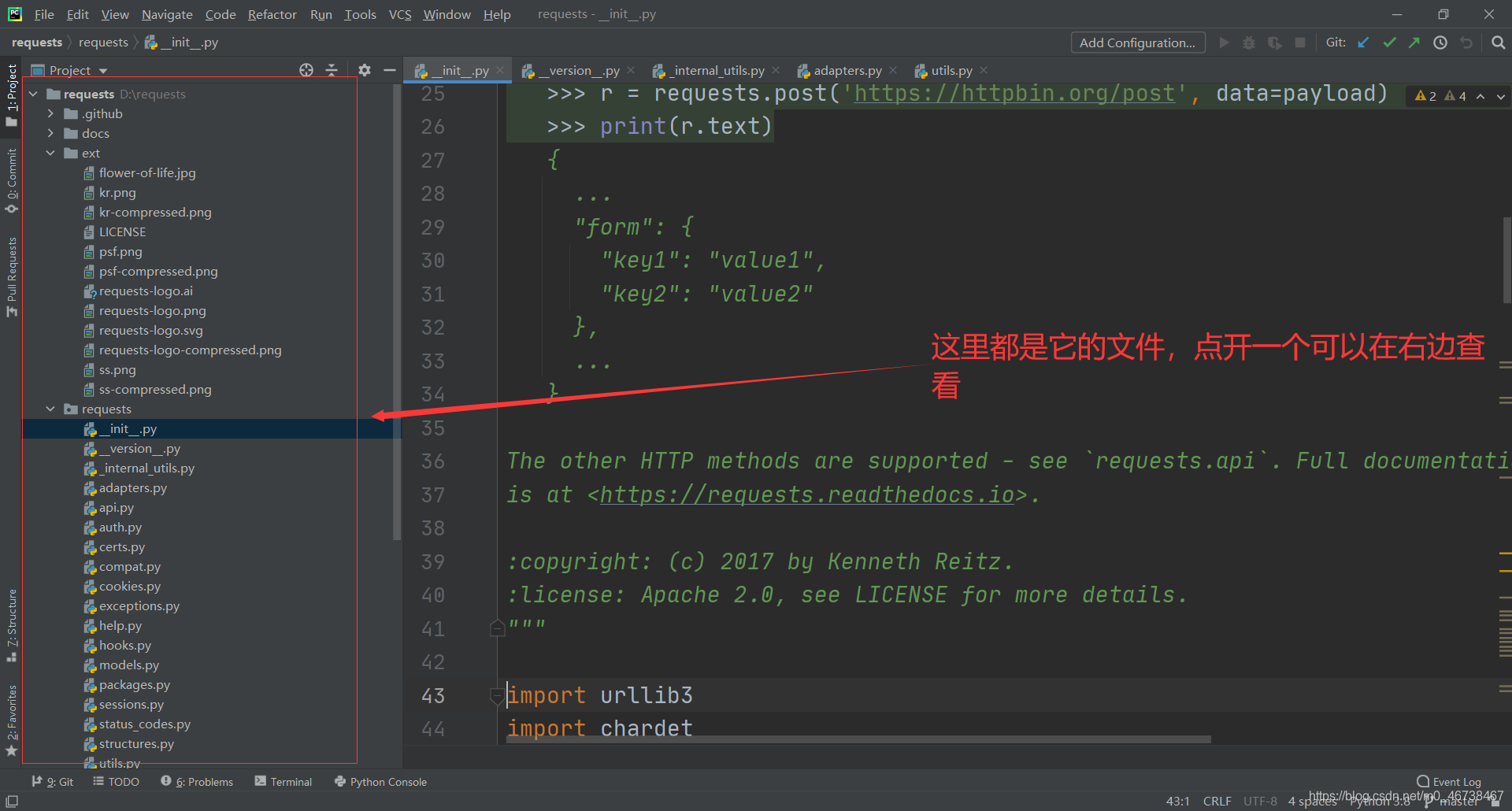Screen dimensions: 1512x811
Task: Click tool window quick access icon bottom-left
Action: pyautogui.click(x=12, y=801)
